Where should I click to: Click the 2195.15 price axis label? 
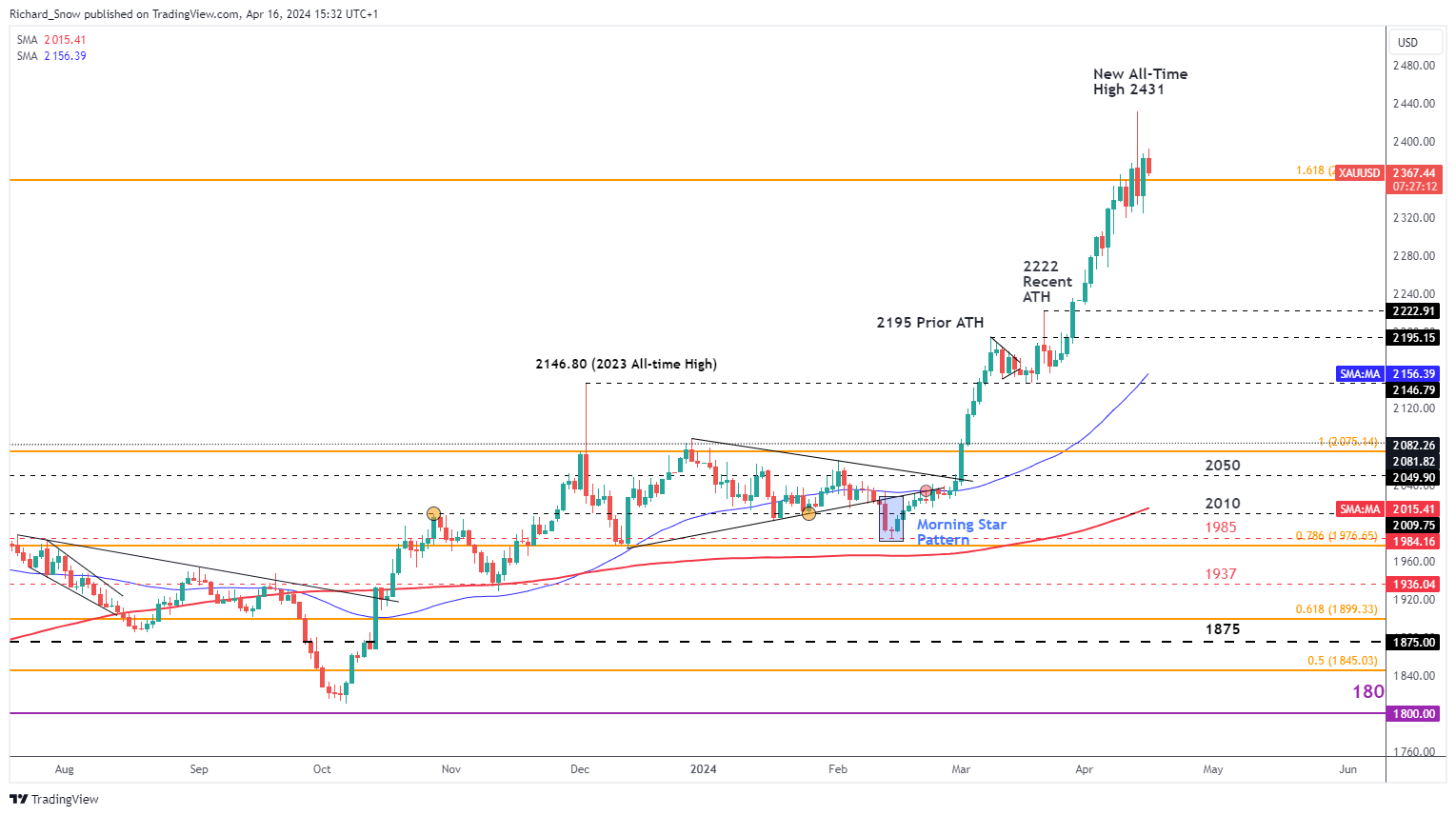coord(1414,338)
